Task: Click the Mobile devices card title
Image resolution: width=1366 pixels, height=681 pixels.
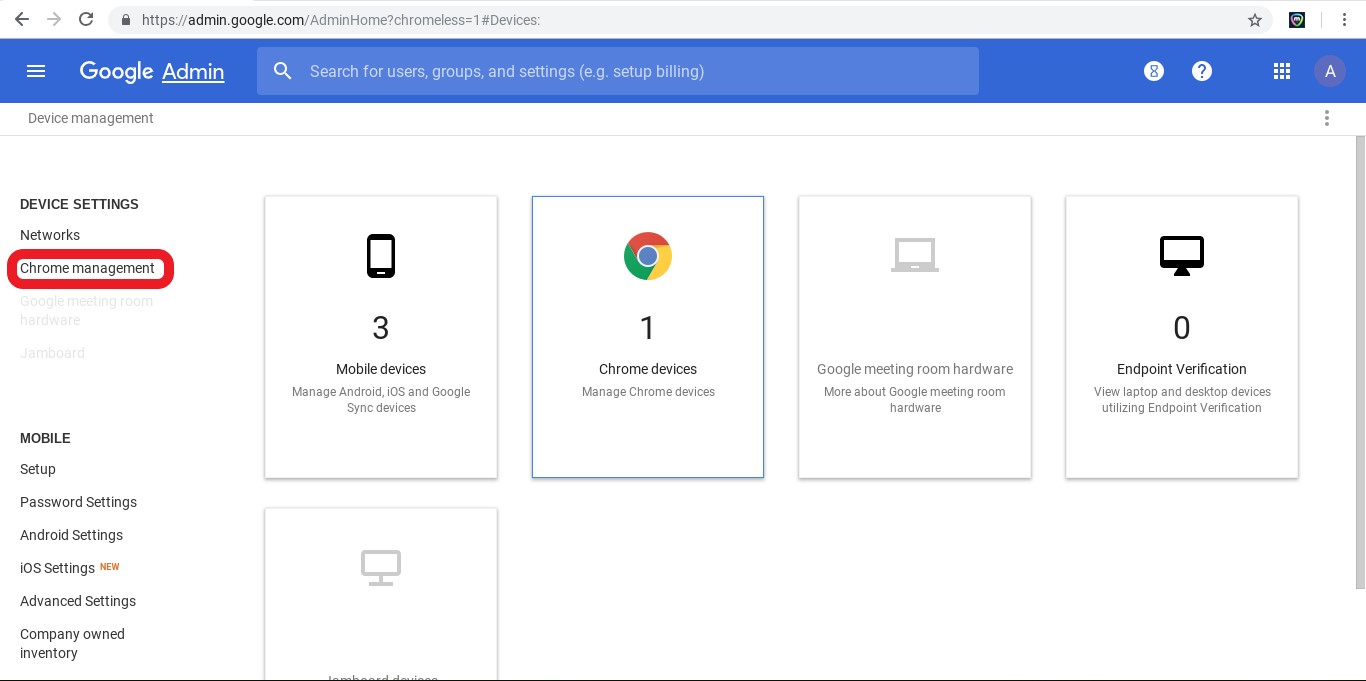Action: [381, 369]
